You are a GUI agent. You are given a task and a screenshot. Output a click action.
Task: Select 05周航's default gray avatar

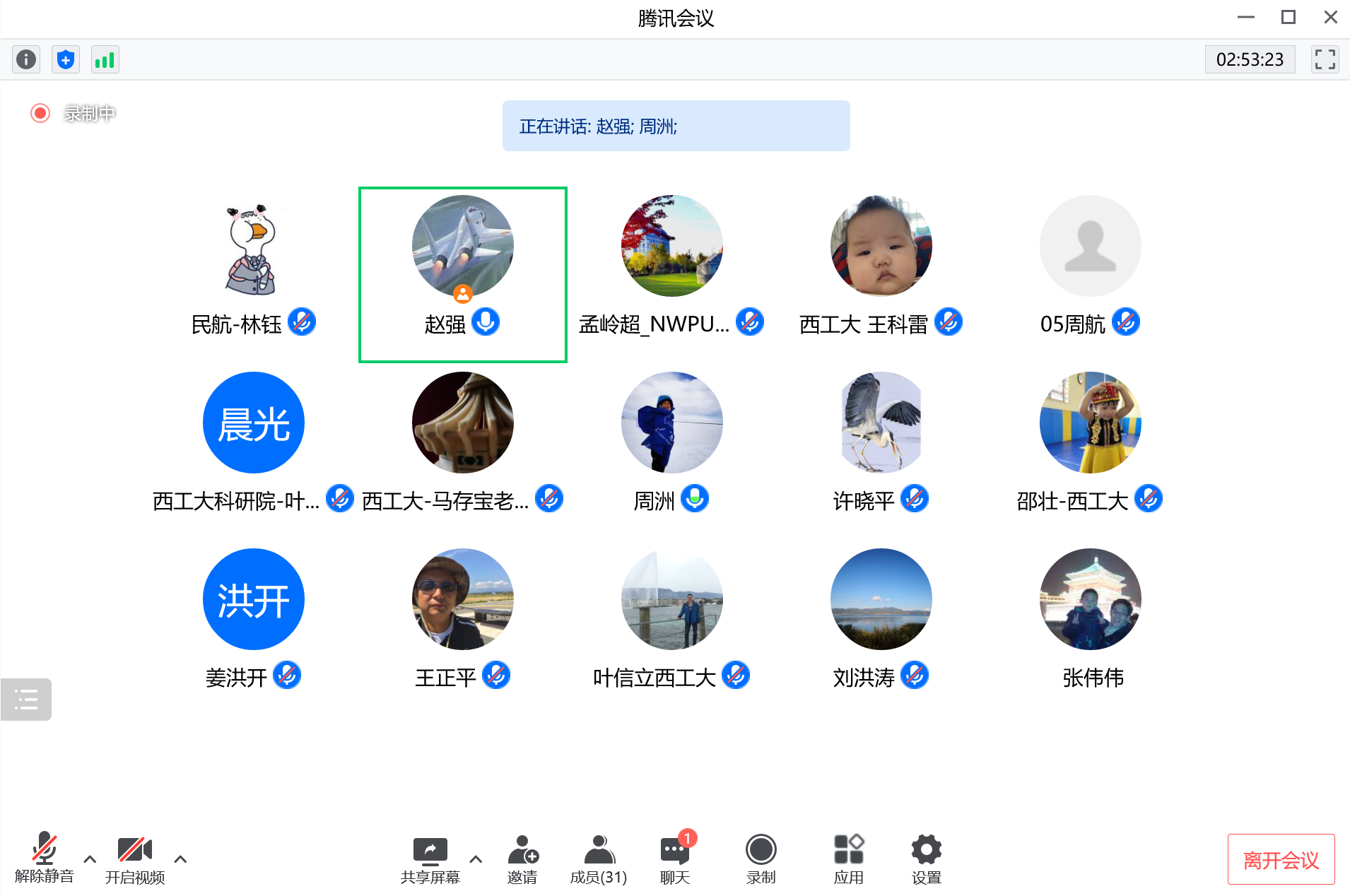(x=1091, y=246)
